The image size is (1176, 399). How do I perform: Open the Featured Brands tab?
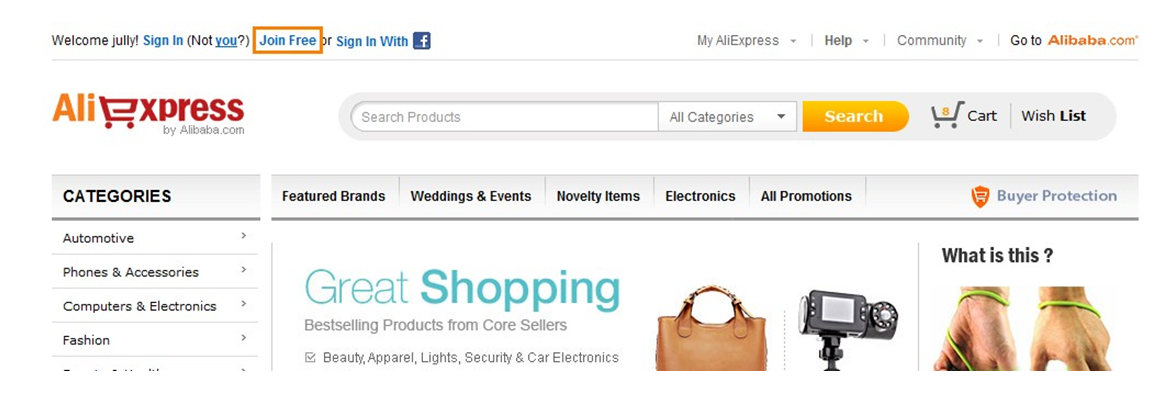point(334,196)
